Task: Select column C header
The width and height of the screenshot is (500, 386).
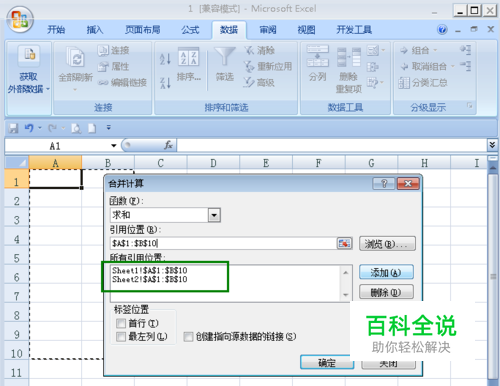Action: point(160,163)
